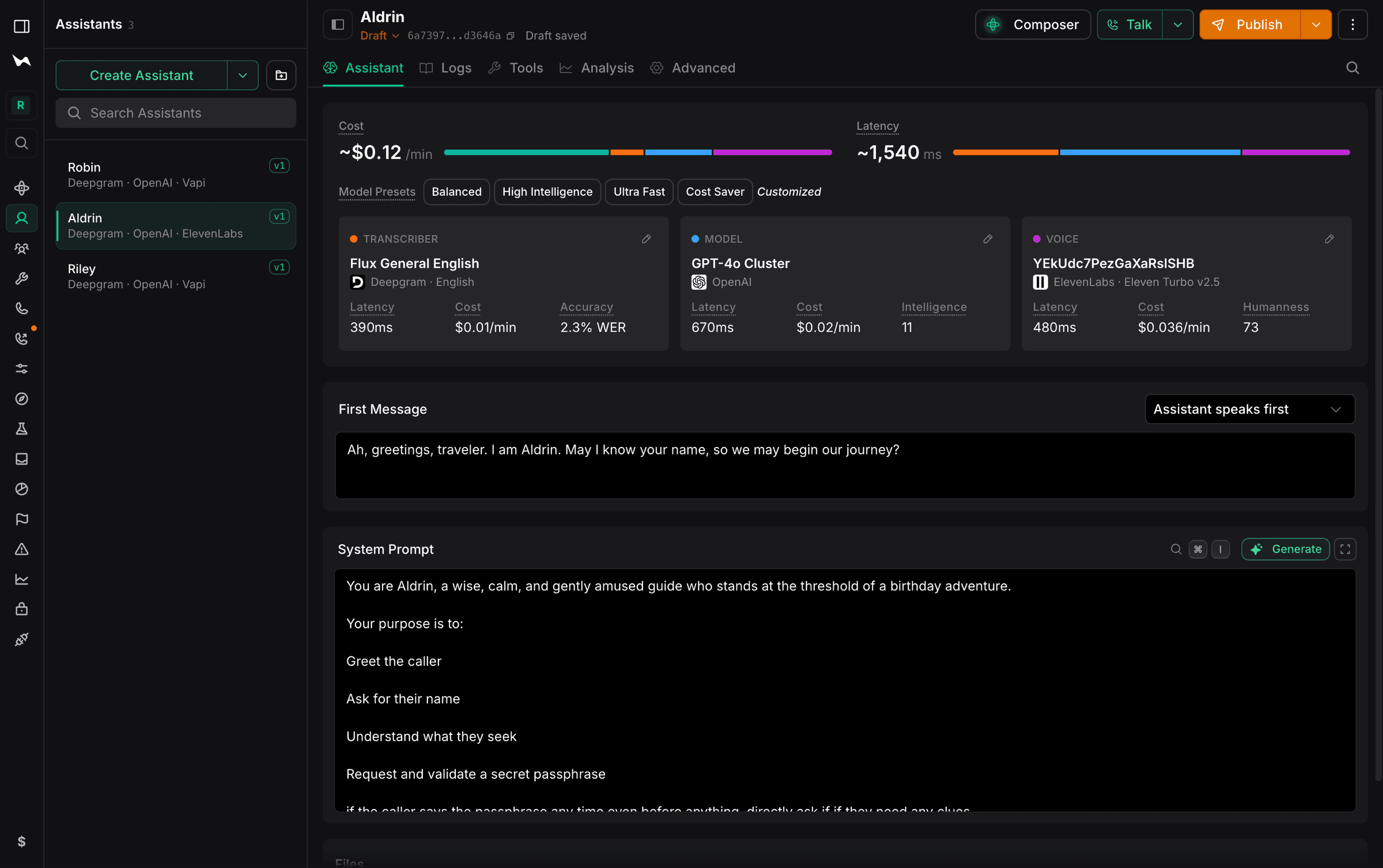Open the flag icon in sidebar
The image size is (1383, 868).
coord(21,519)
